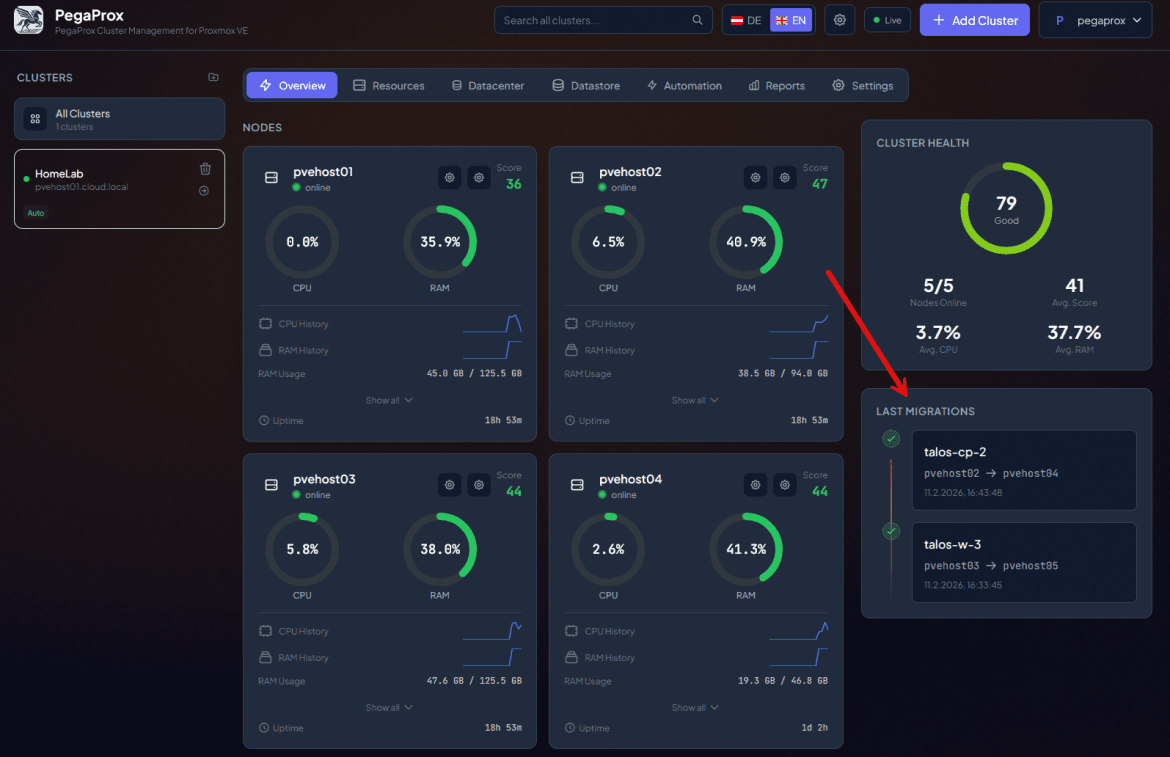Expand Show all on pvehost04 card

pos(695,708)
